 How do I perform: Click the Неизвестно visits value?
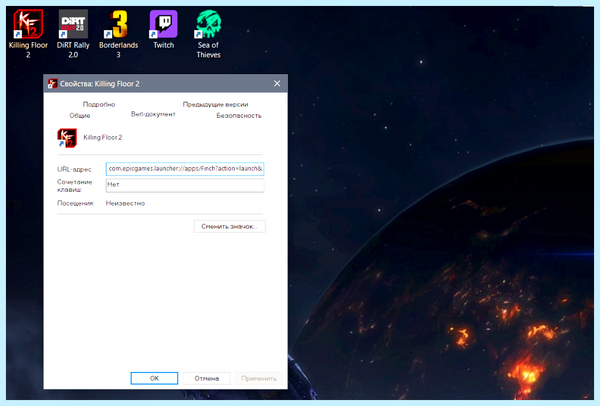coord(125,203)
